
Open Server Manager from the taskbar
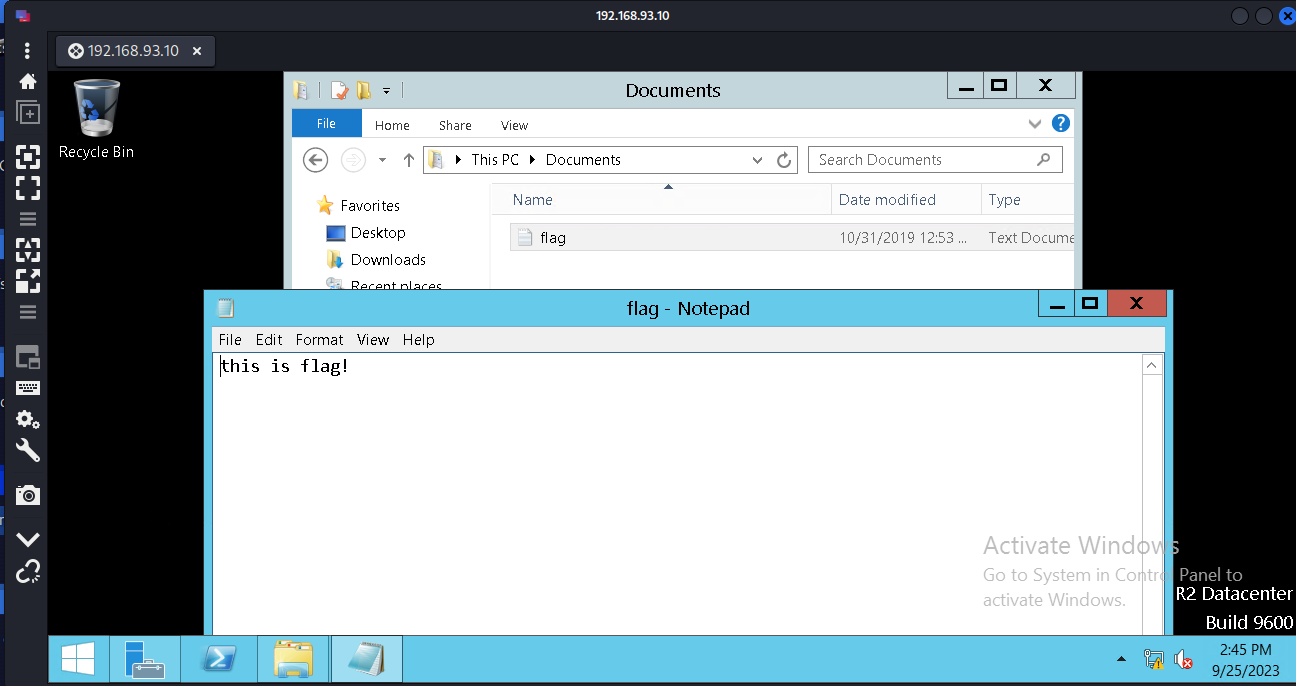(x=145, y=659)
